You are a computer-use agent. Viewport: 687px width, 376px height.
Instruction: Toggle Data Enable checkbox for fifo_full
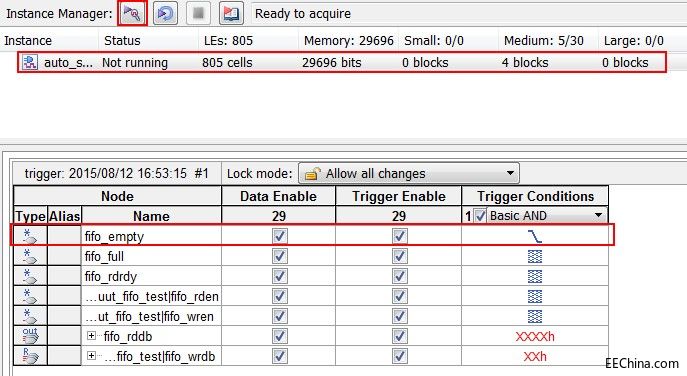pyautogui.click(x=280, y=256)
